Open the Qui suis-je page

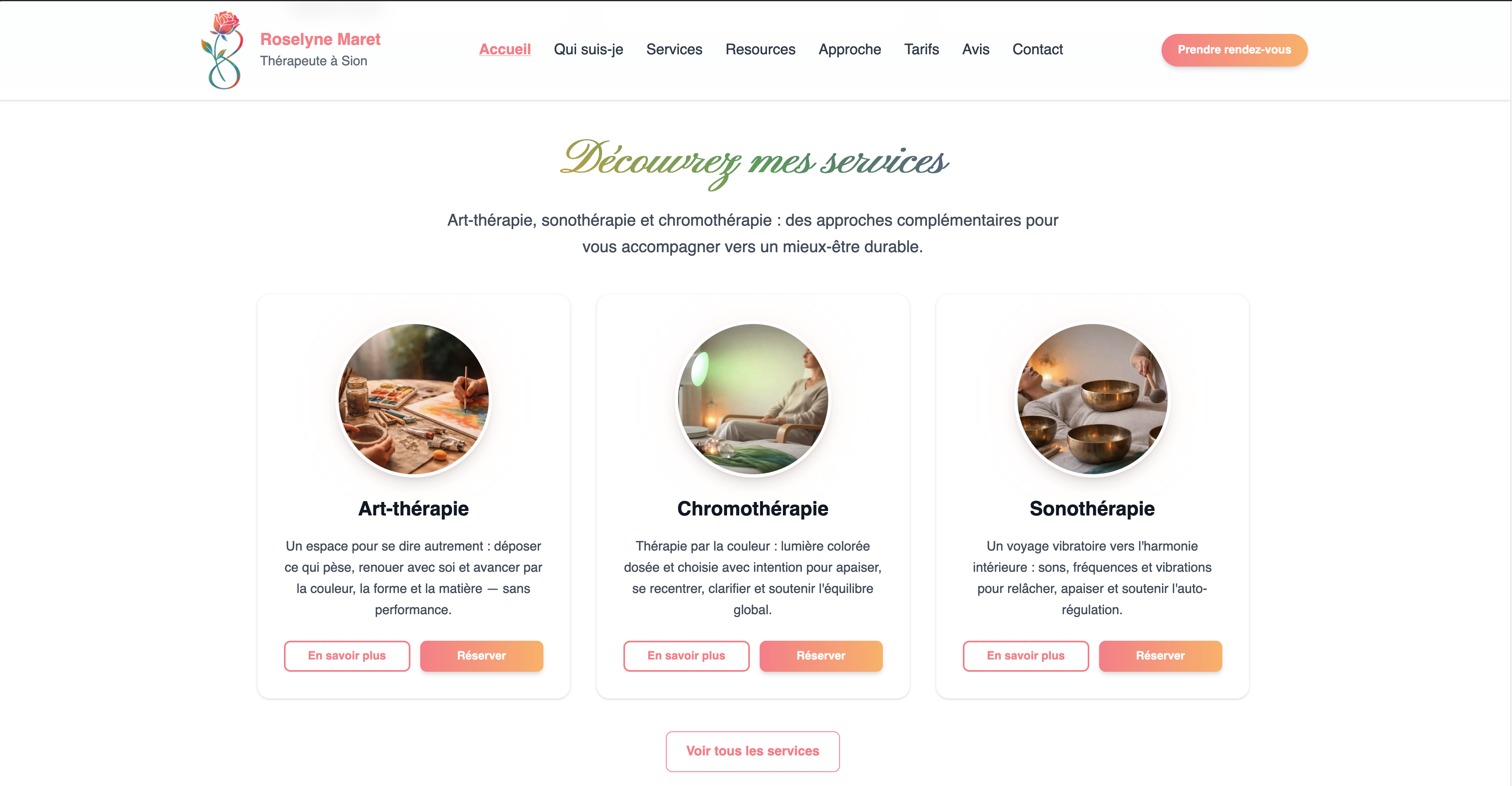click(588, 49)
